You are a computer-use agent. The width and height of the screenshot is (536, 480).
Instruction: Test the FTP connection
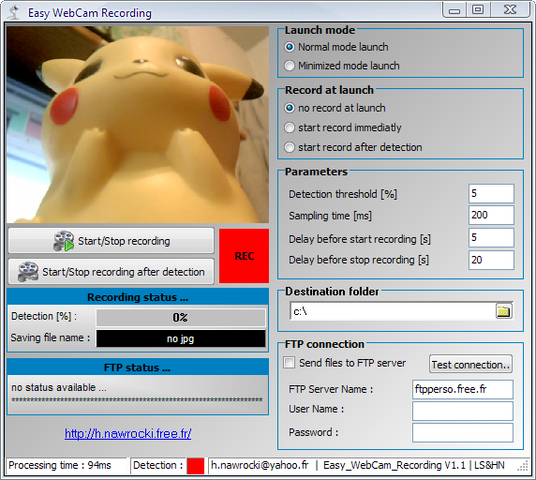coord(471,364)
